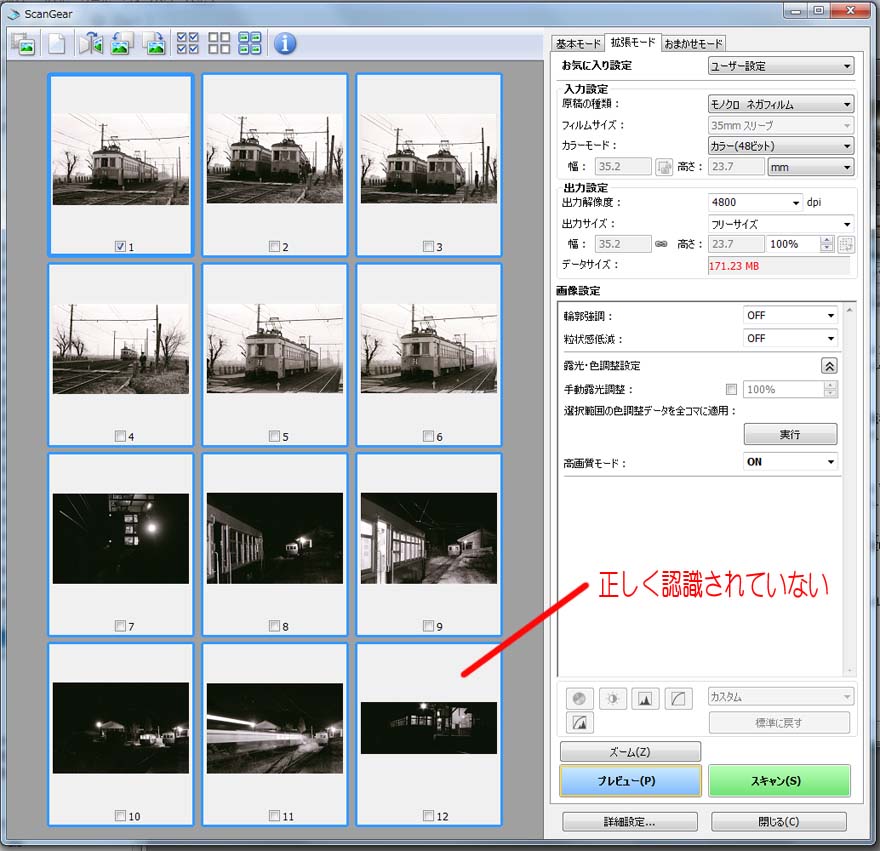Open the 出力サイズ フリーサイズ dropdown
880x851 pixels.
click(781, 224)
